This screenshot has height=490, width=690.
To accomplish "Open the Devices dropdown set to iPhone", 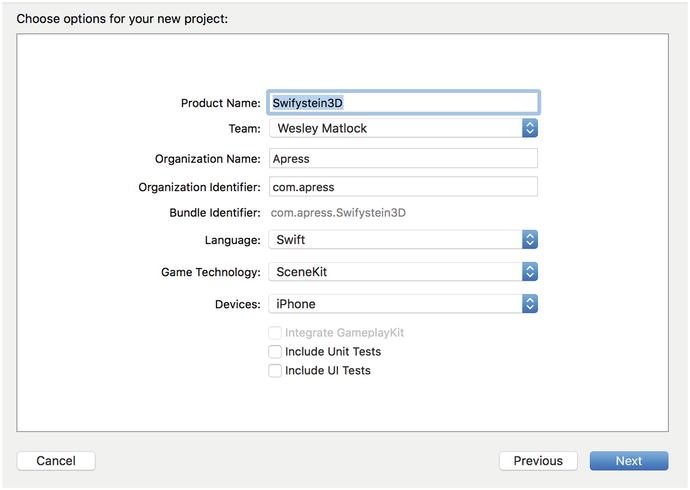I will coord(403,304).
